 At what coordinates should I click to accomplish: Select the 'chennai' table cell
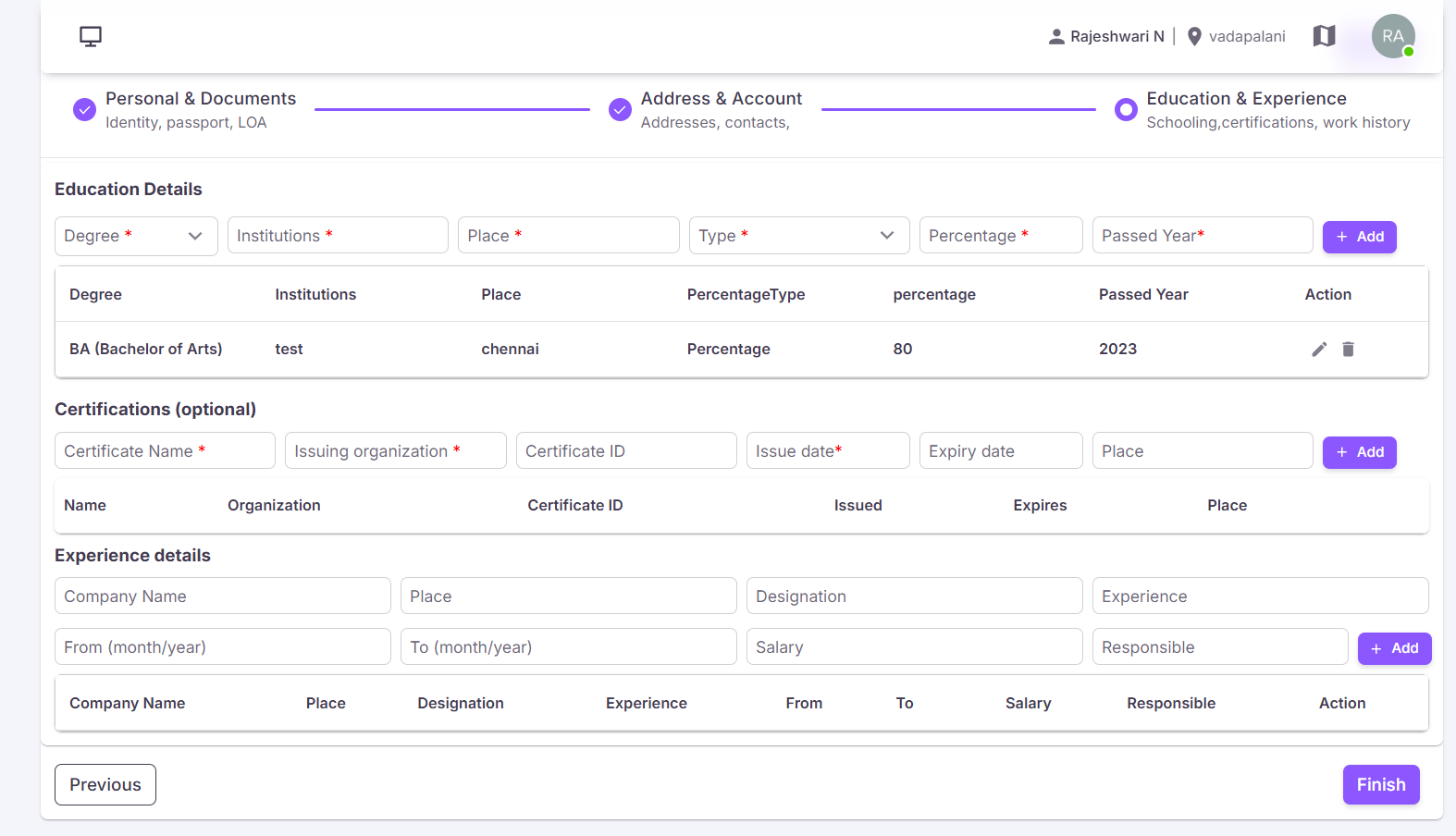(510, 349)
